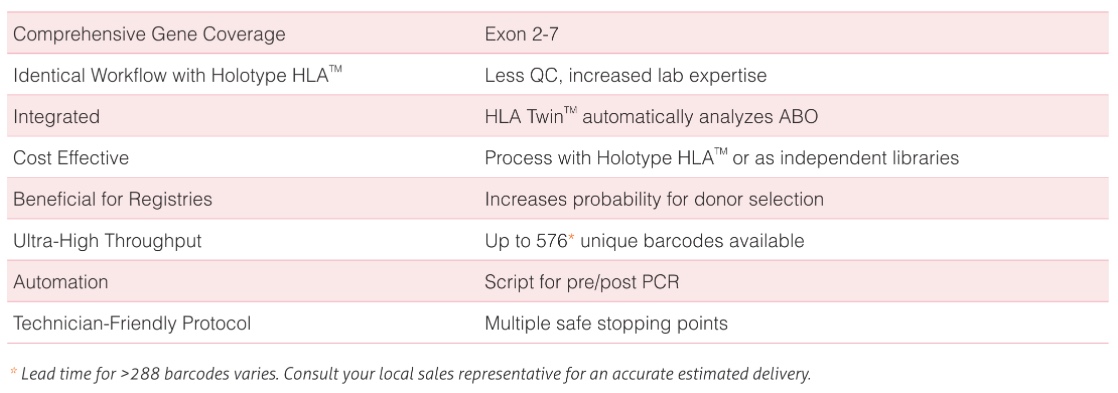Click Multiple safe stopping points text
1118x393 pixels.
606,324
